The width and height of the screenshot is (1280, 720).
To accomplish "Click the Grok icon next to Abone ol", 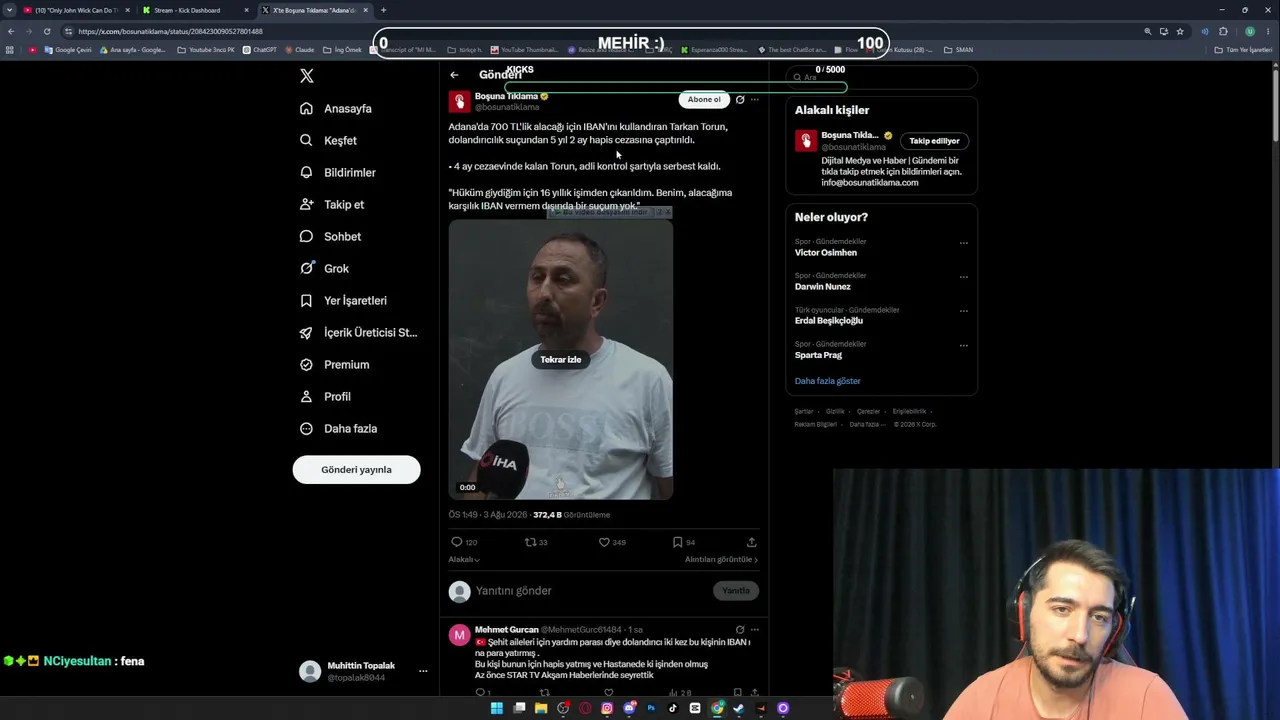I will (x=740, y=100).
